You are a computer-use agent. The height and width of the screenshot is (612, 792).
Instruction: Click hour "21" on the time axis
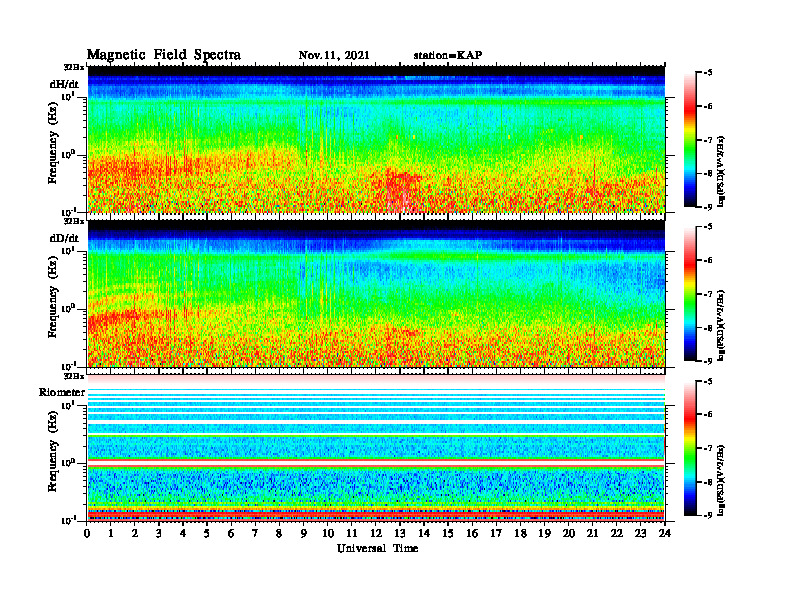592,533
